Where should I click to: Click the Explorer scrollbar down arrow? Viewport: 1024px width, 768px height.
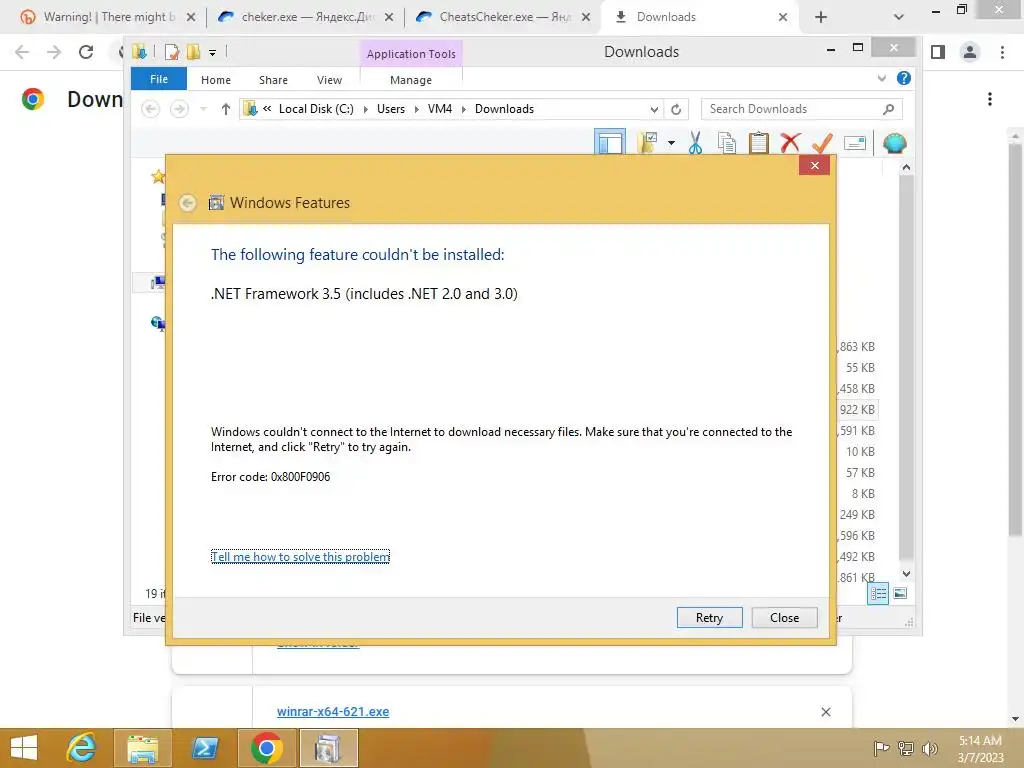[x=906, y=574]
